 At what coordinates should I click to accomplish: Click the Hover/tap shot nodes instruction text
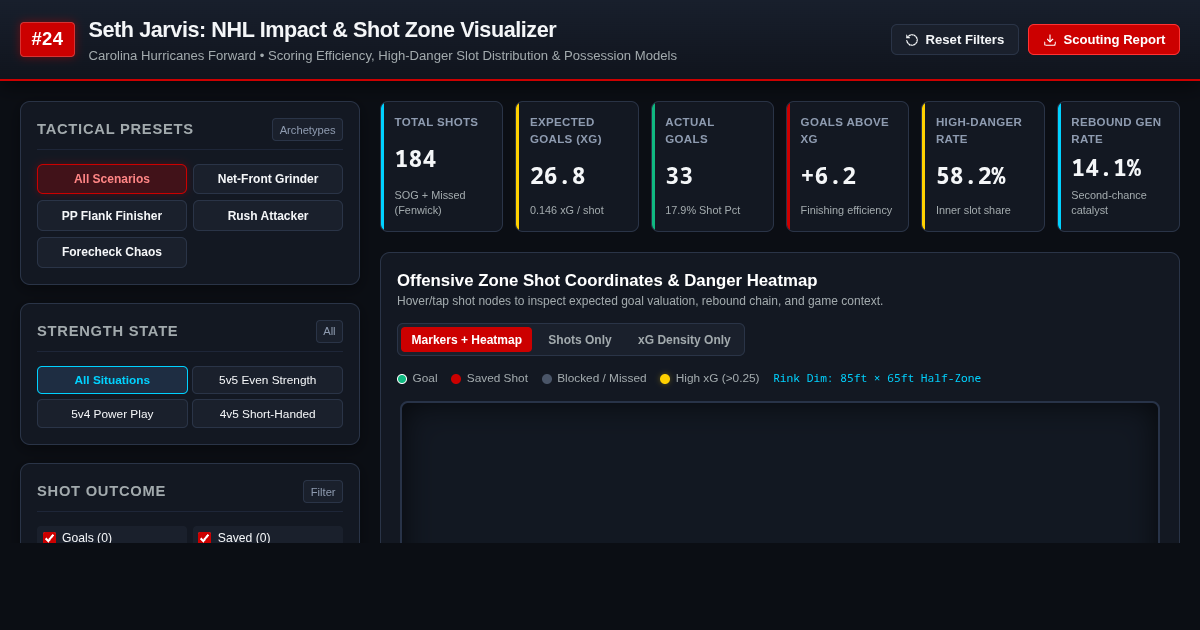(640, 301)
